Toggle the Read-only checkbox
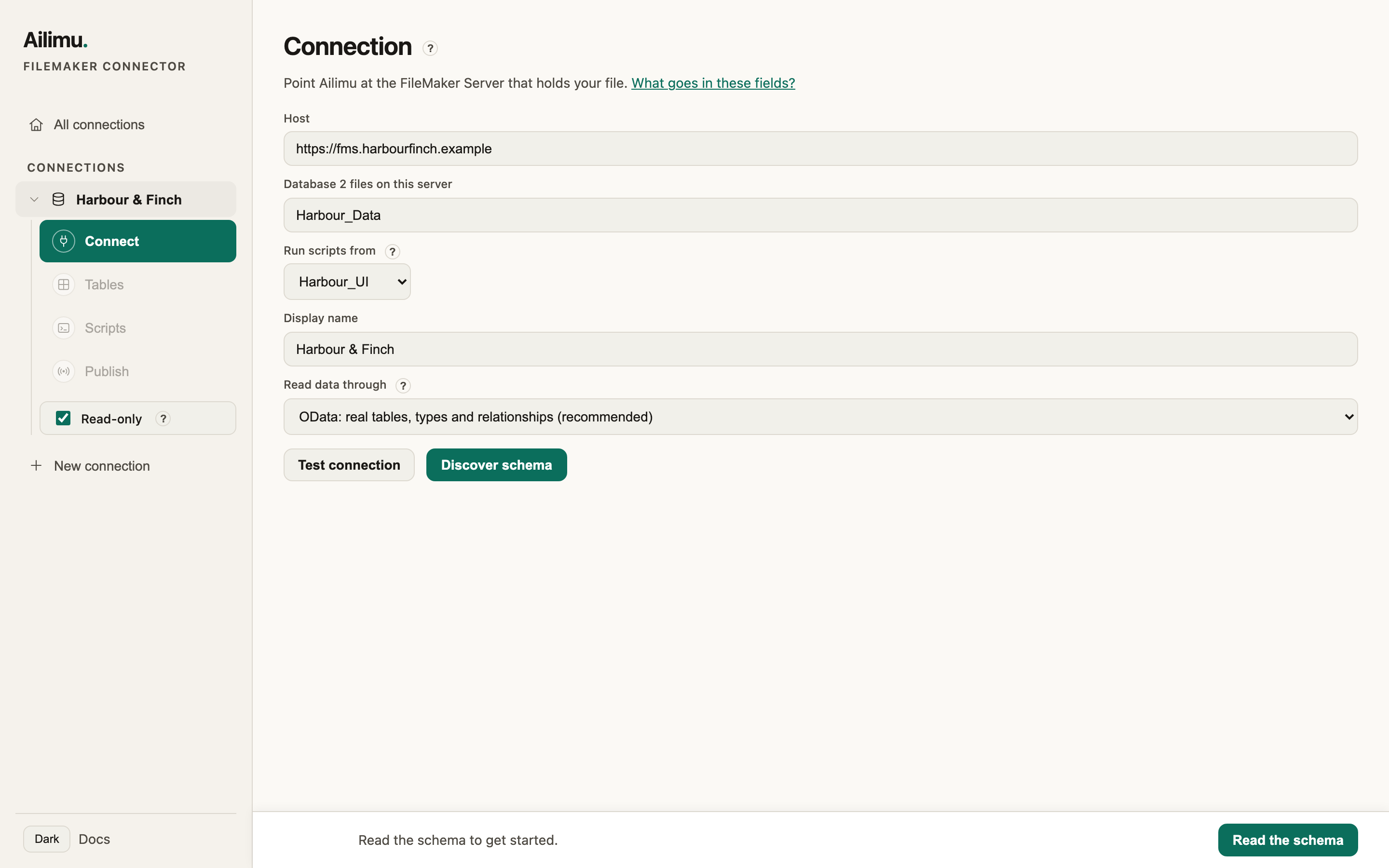Screen dimensions: 1389x868 coord(63,418)
